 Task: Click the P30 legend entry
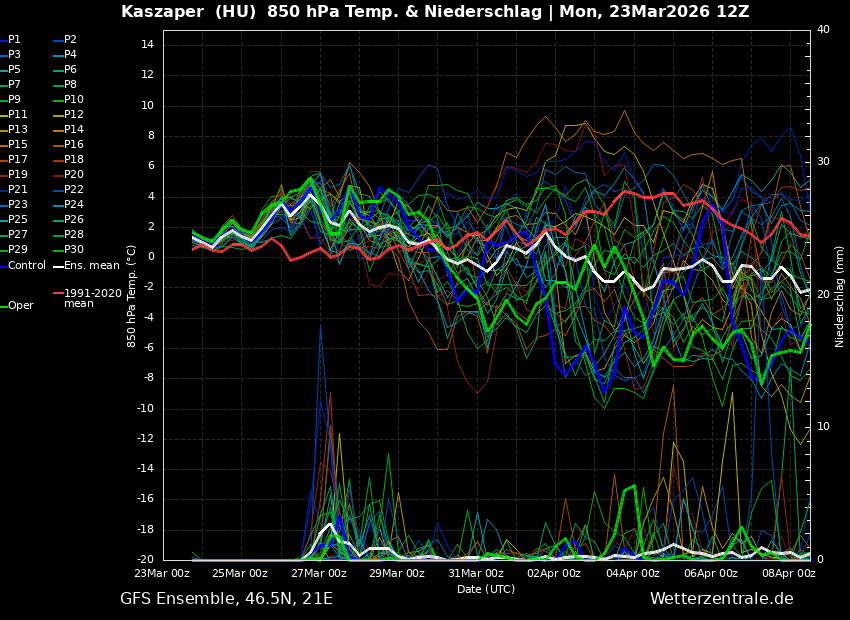(x=74, y=250)
